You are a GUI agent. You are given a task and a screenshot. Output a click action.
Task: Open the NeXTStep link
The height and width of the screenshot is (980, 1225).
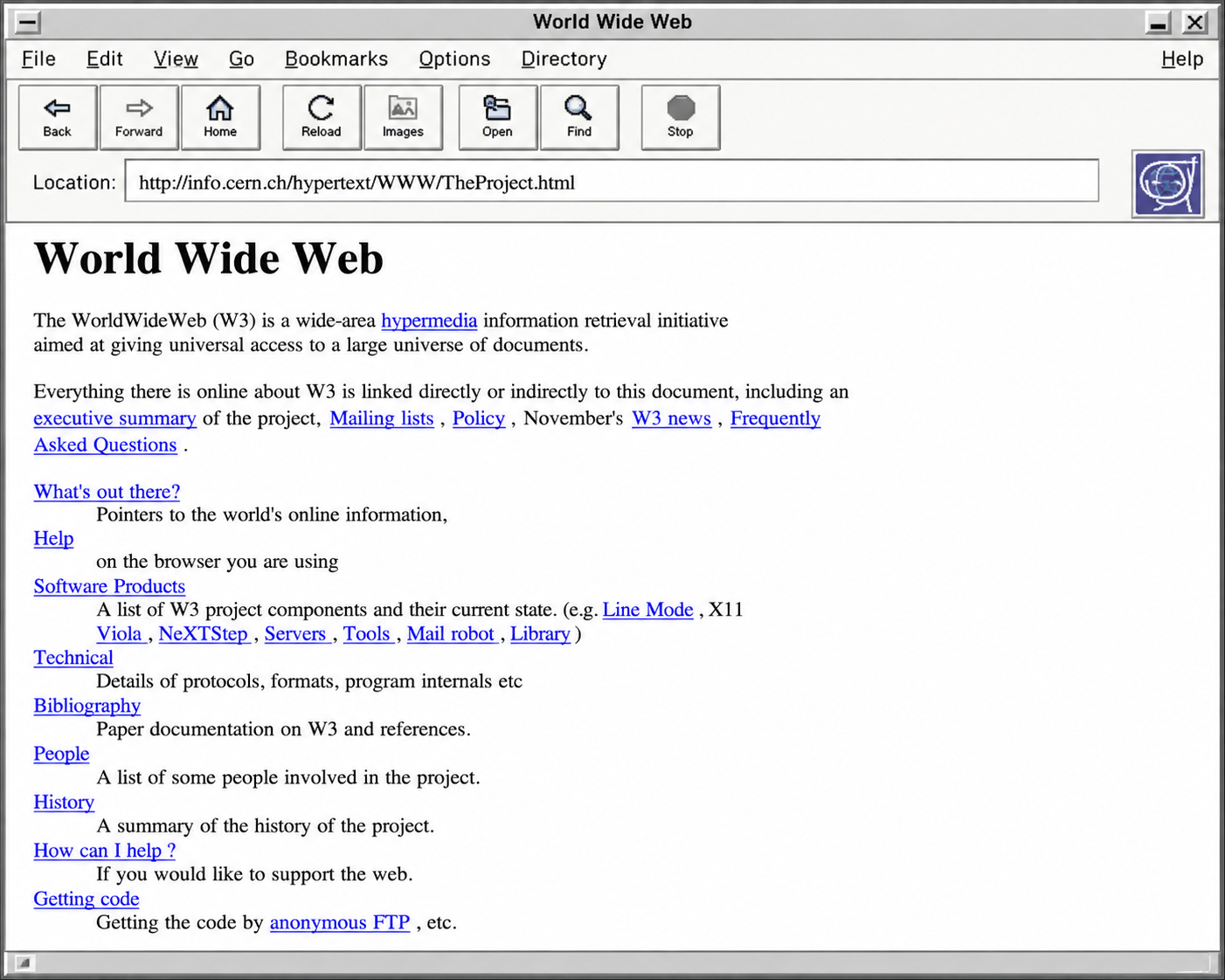tap(203, 634)
